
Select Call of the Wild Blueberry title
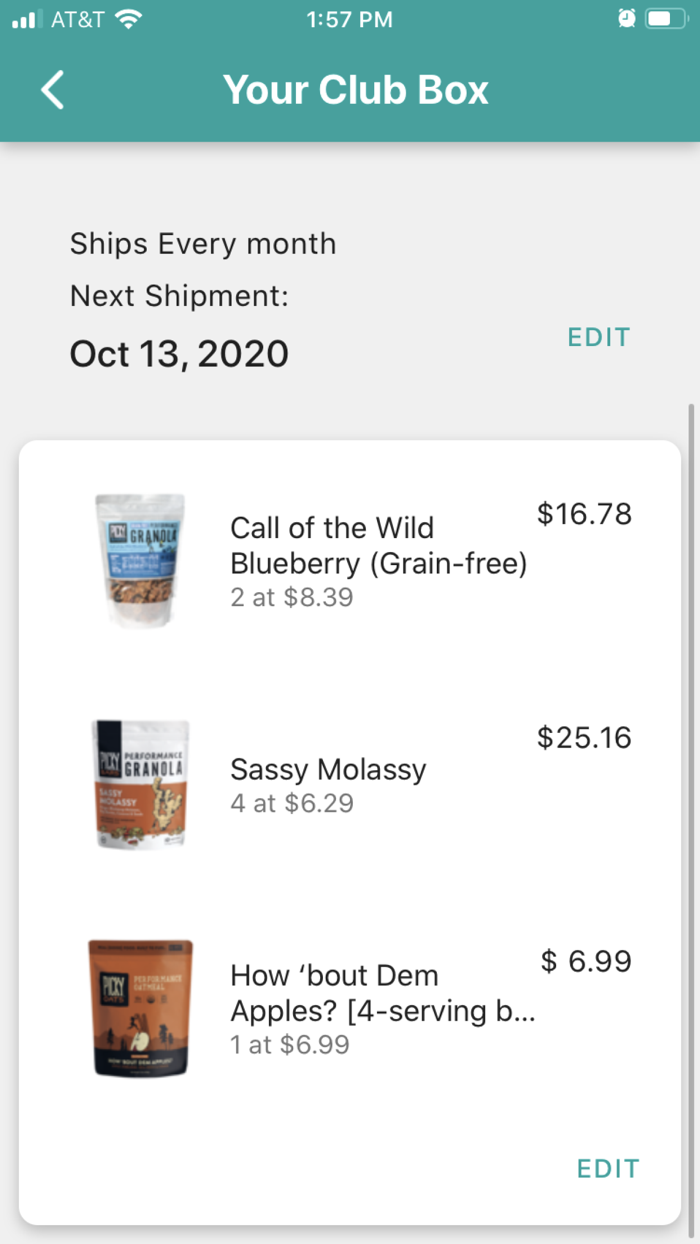pos(378,545)
